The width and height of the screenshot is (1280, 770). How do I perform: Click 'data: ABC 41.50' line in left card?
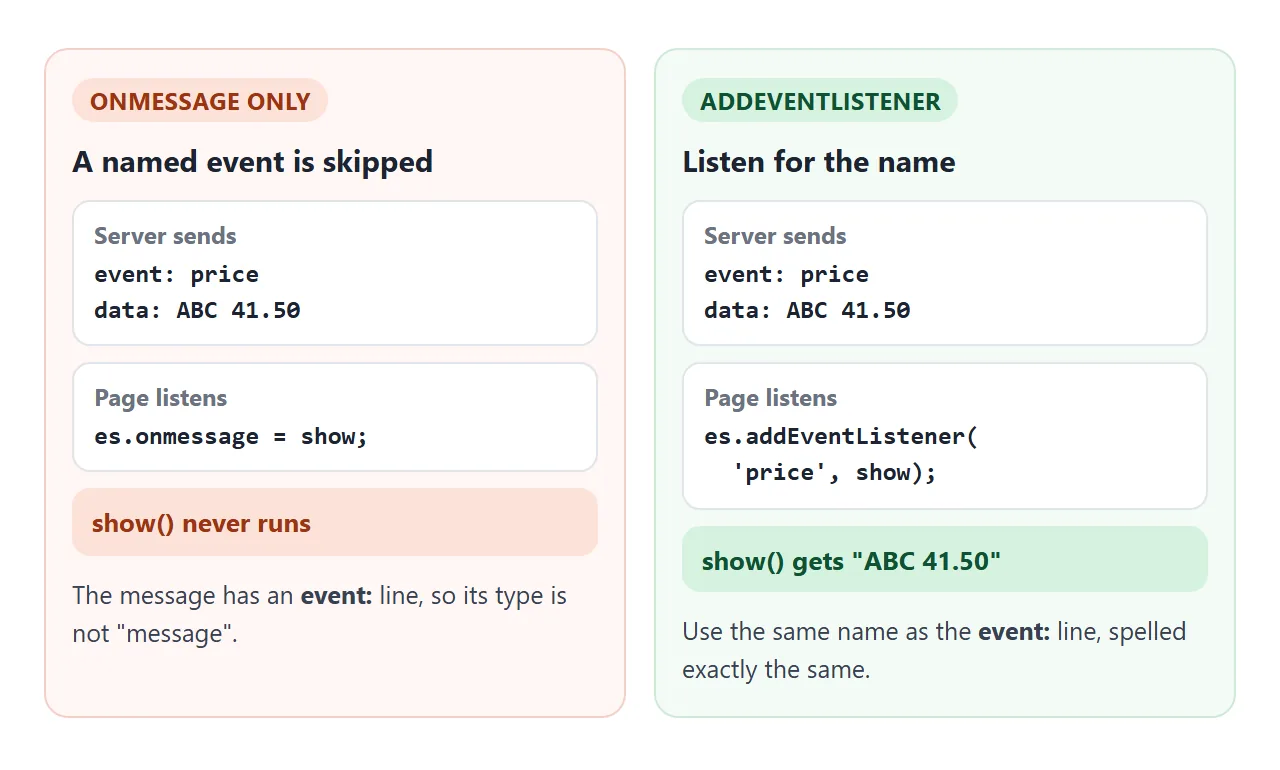click(x=198, y=310)
